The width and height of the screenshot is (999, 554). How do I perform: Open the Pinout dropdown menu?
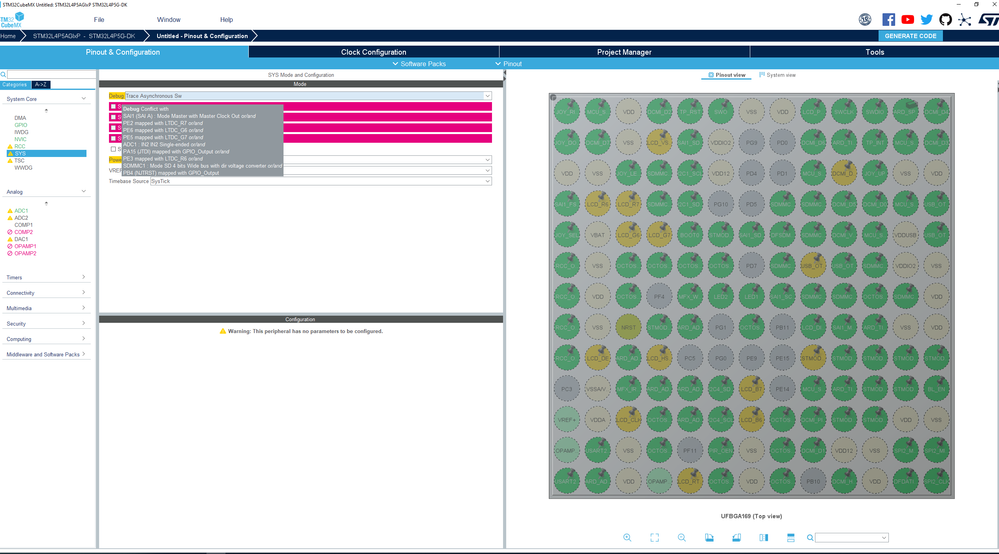[508, 64]
